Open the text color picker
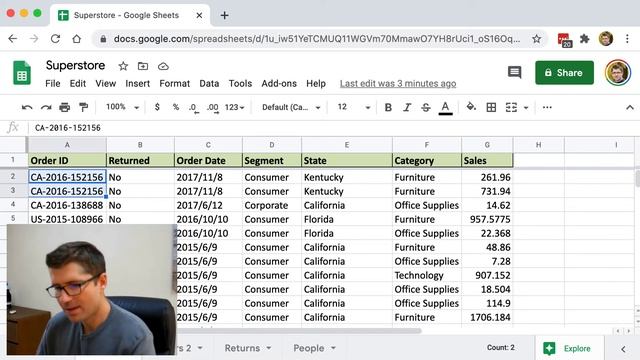The image size is (640, 360). click(x=445, y=108)
